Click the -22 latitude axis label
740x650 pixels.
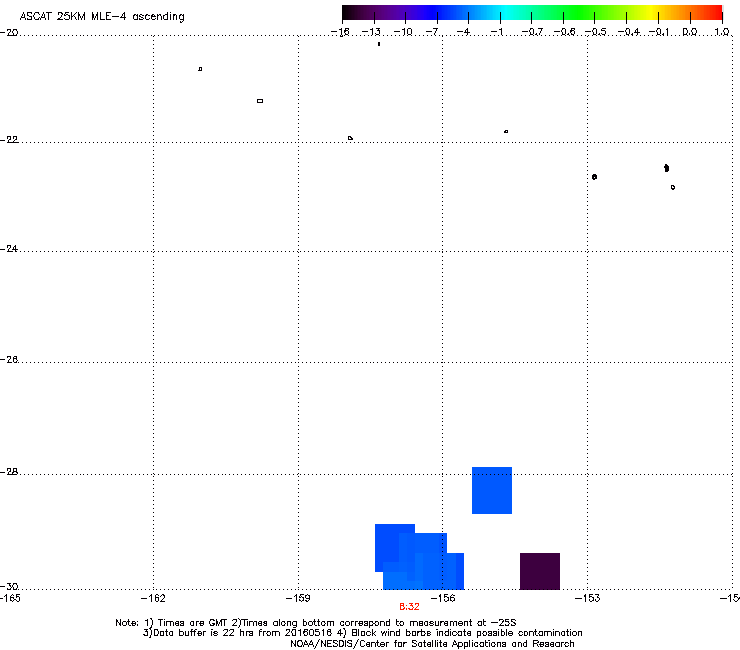[9, 140]
